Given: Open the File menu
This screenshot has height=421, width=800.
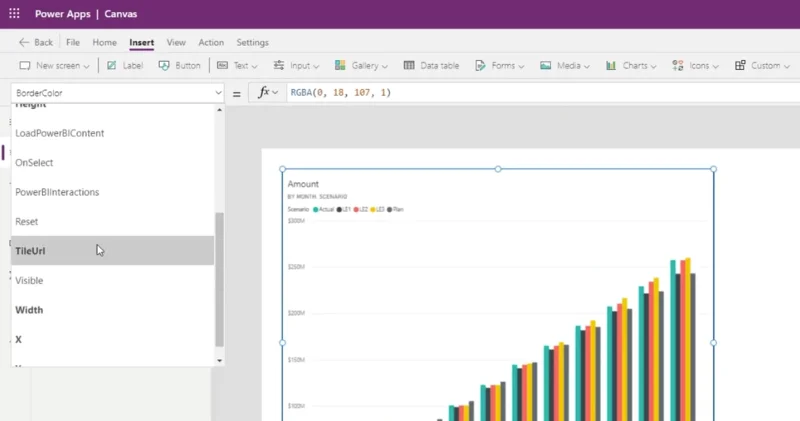Looking at the screenshot, I should [x=73, y=42].
